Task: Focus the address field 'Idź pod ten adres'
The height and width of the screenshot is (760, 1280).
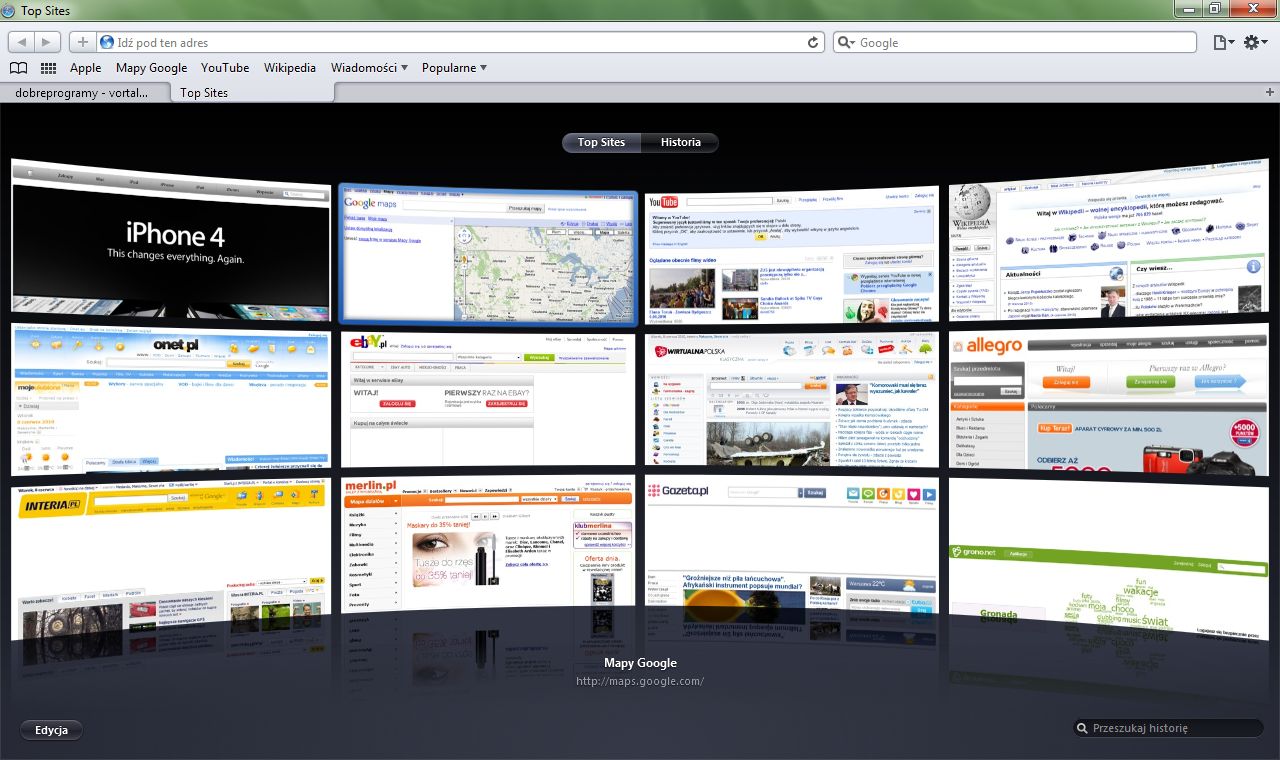Action: [460, 42]
